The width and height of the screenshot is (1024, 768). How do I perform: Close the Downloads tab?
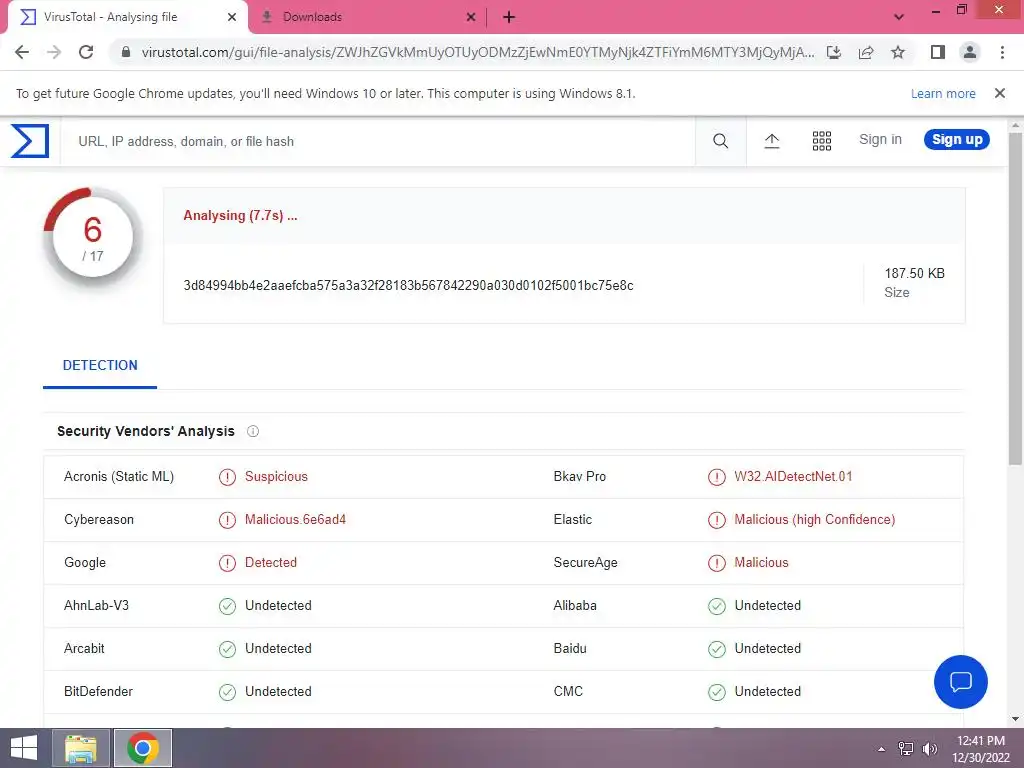click(471, 17)
